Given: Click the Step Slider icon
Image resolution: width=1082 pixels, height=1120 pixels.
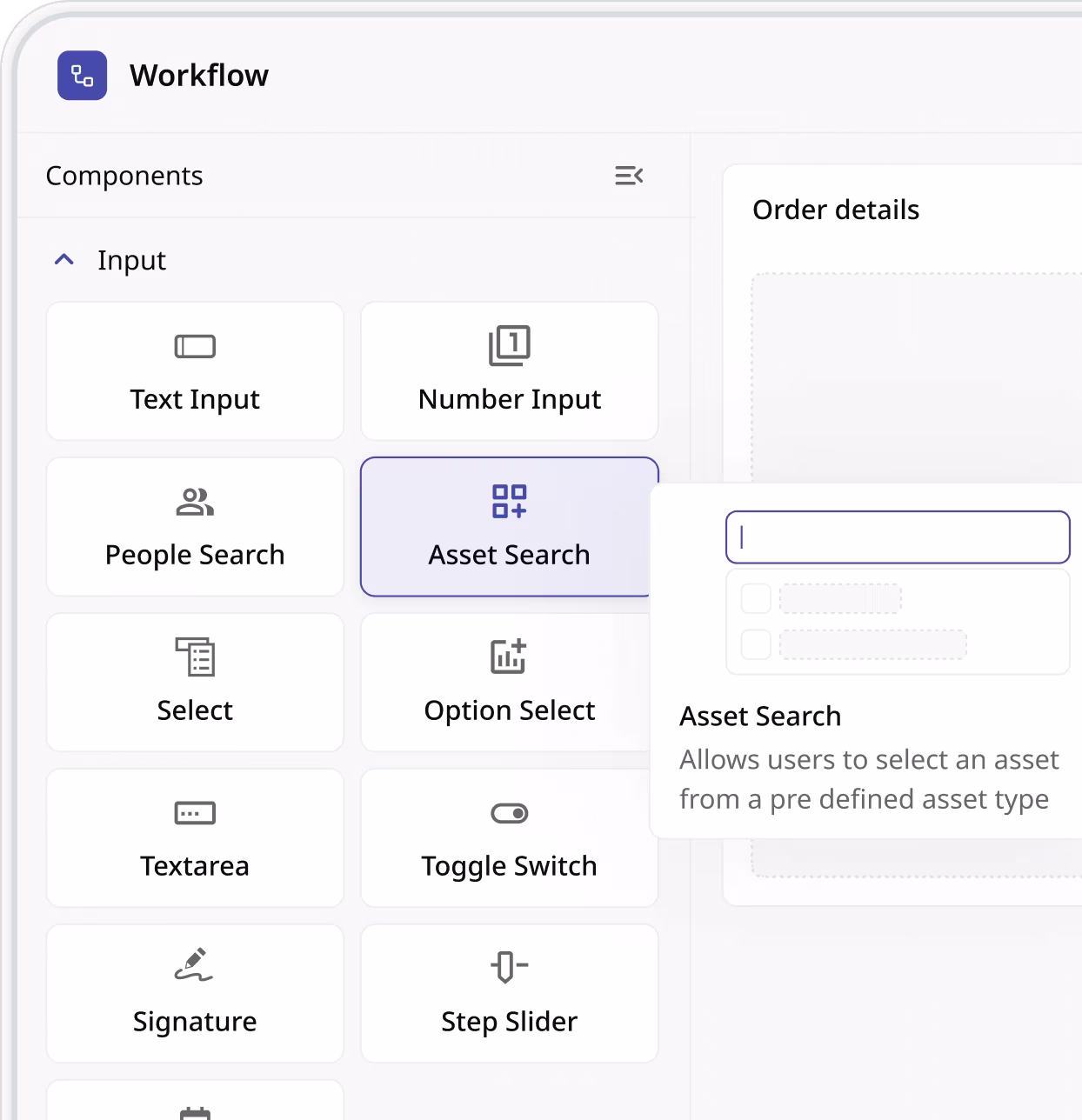Looking at the screenshot, I should point(510,966).
